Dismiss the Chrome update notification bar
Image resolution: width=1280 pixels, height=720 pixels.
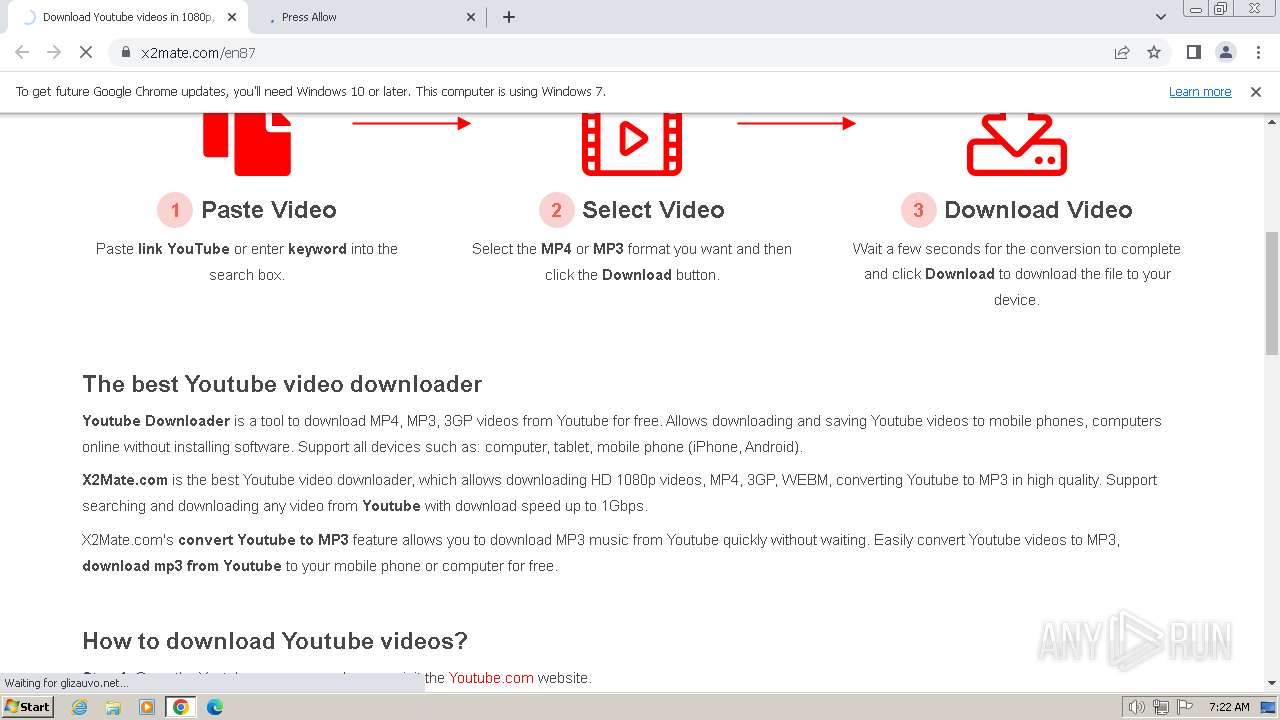coord(1256,91)
